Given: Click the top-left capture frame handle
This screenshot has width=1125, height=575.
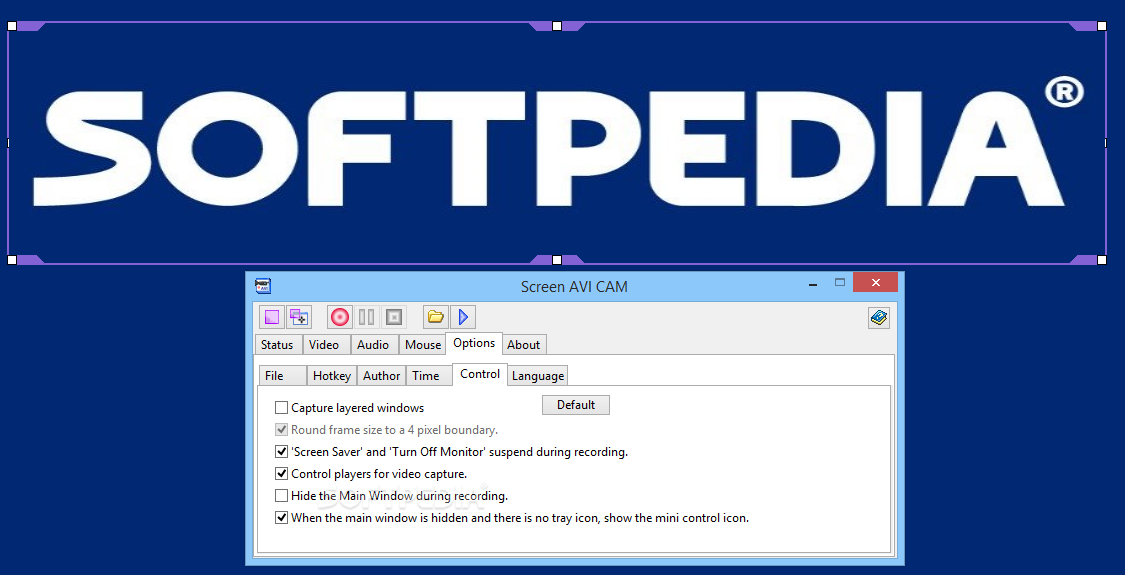Looking at the screenshot, I should 11,26.
